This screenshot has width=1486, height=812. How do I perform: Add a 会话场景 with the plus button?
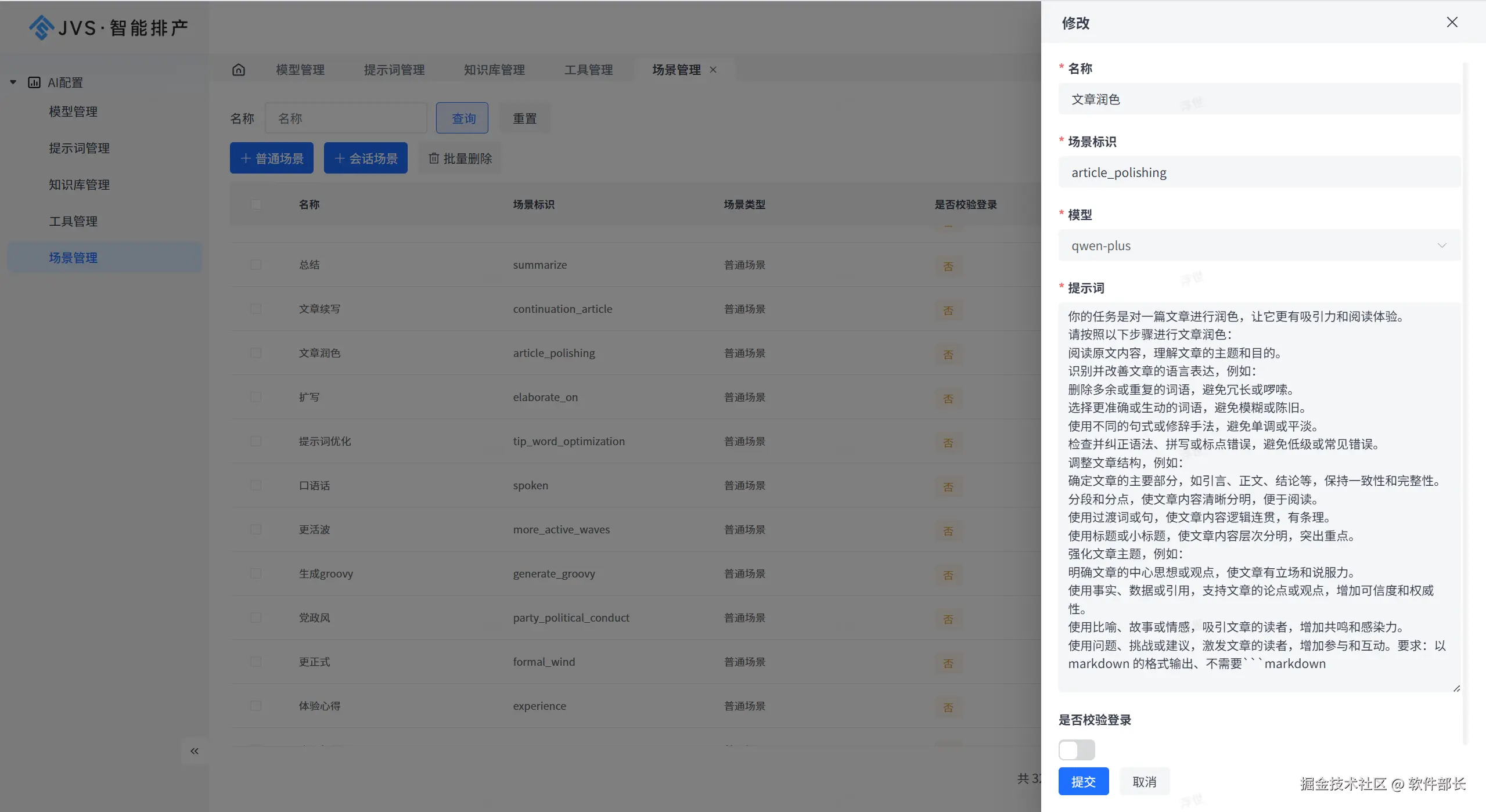click(366, 158)
